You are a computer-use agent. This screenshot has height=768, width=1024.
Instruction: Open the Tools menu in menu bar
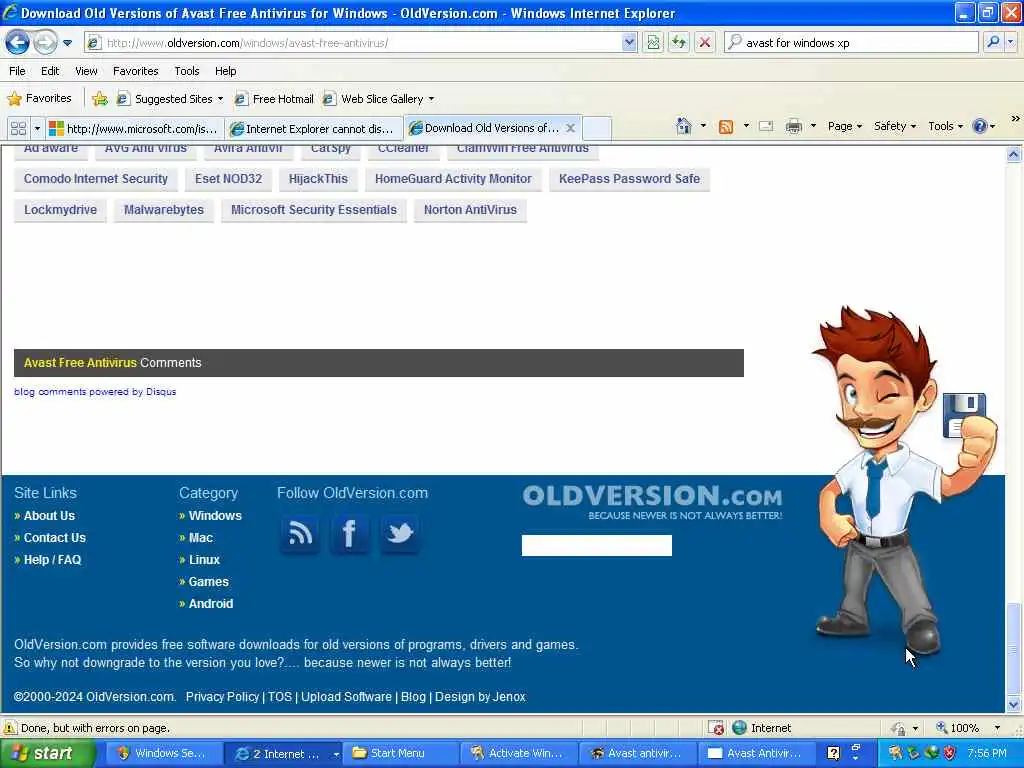[x=187, y=71]
